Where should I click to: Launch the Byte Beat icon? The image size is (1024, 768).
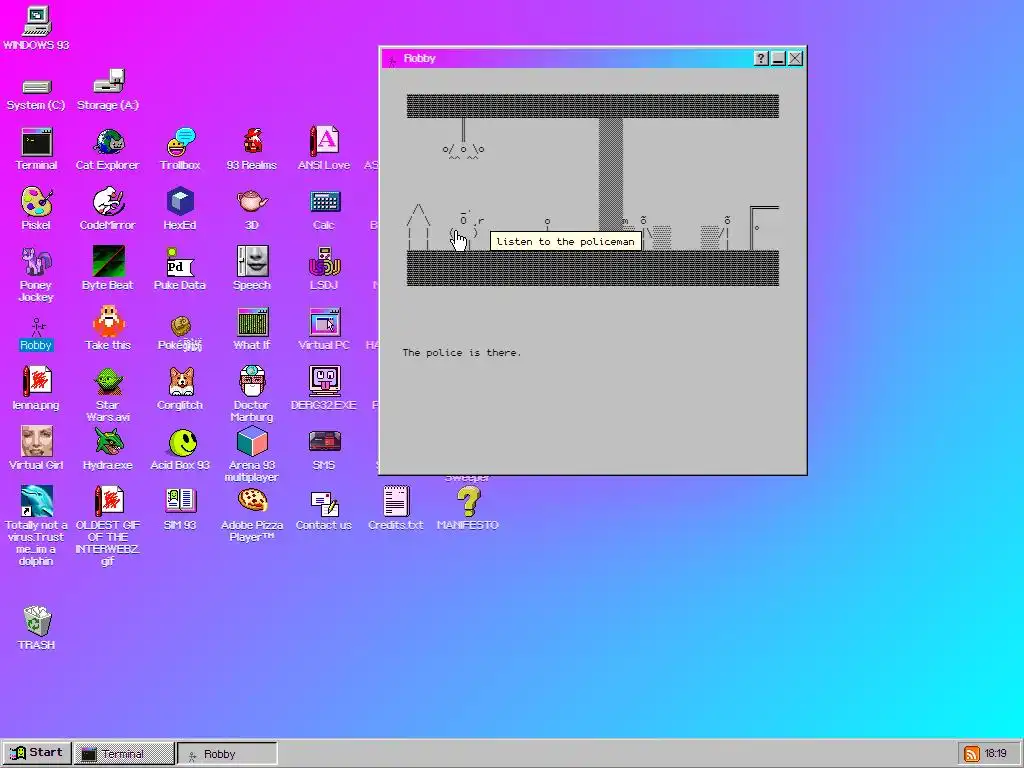pos(108,269)
